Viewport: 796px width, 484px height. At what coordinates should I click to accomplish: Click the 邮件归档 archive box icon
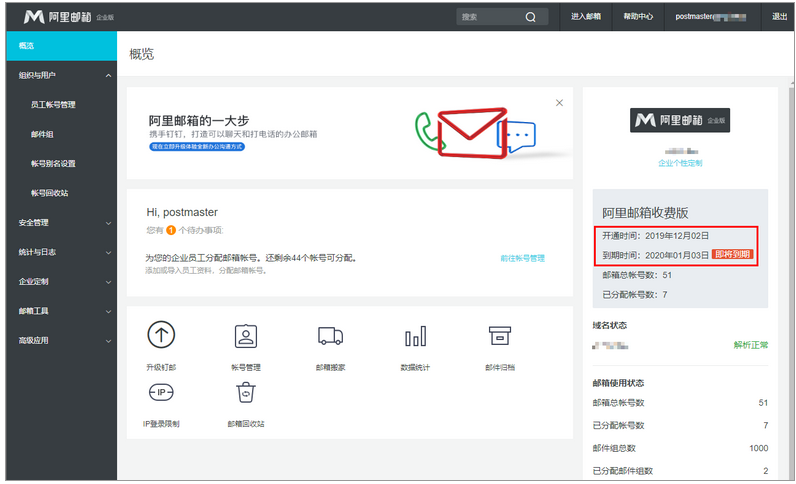click(x=500, y=336)
